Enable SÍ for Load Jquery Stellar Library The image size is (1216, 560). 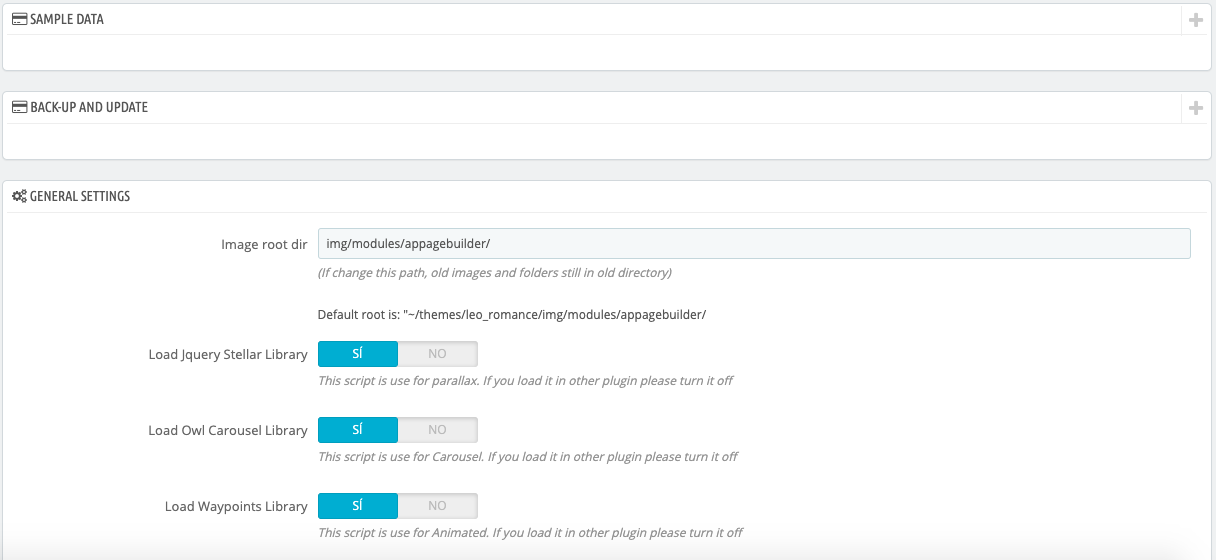[x=358, y=354]
